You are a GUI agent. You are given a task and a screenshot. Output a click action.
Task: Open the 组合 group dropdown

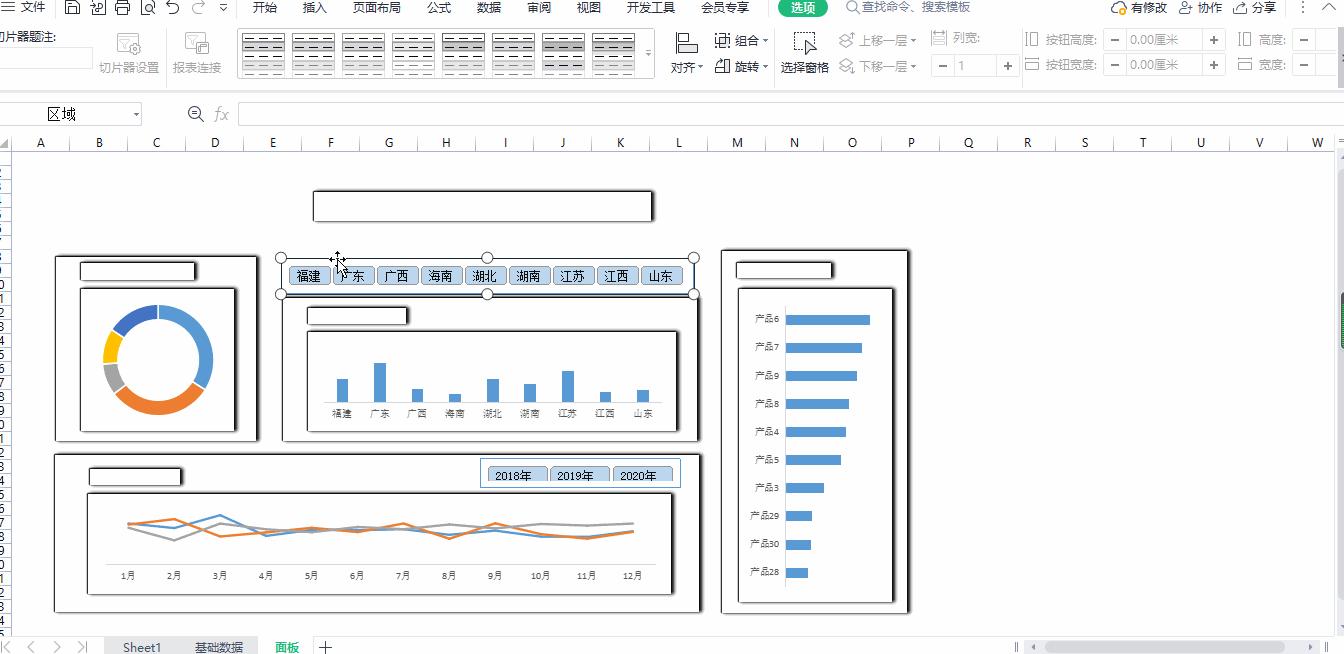point(742,41)
